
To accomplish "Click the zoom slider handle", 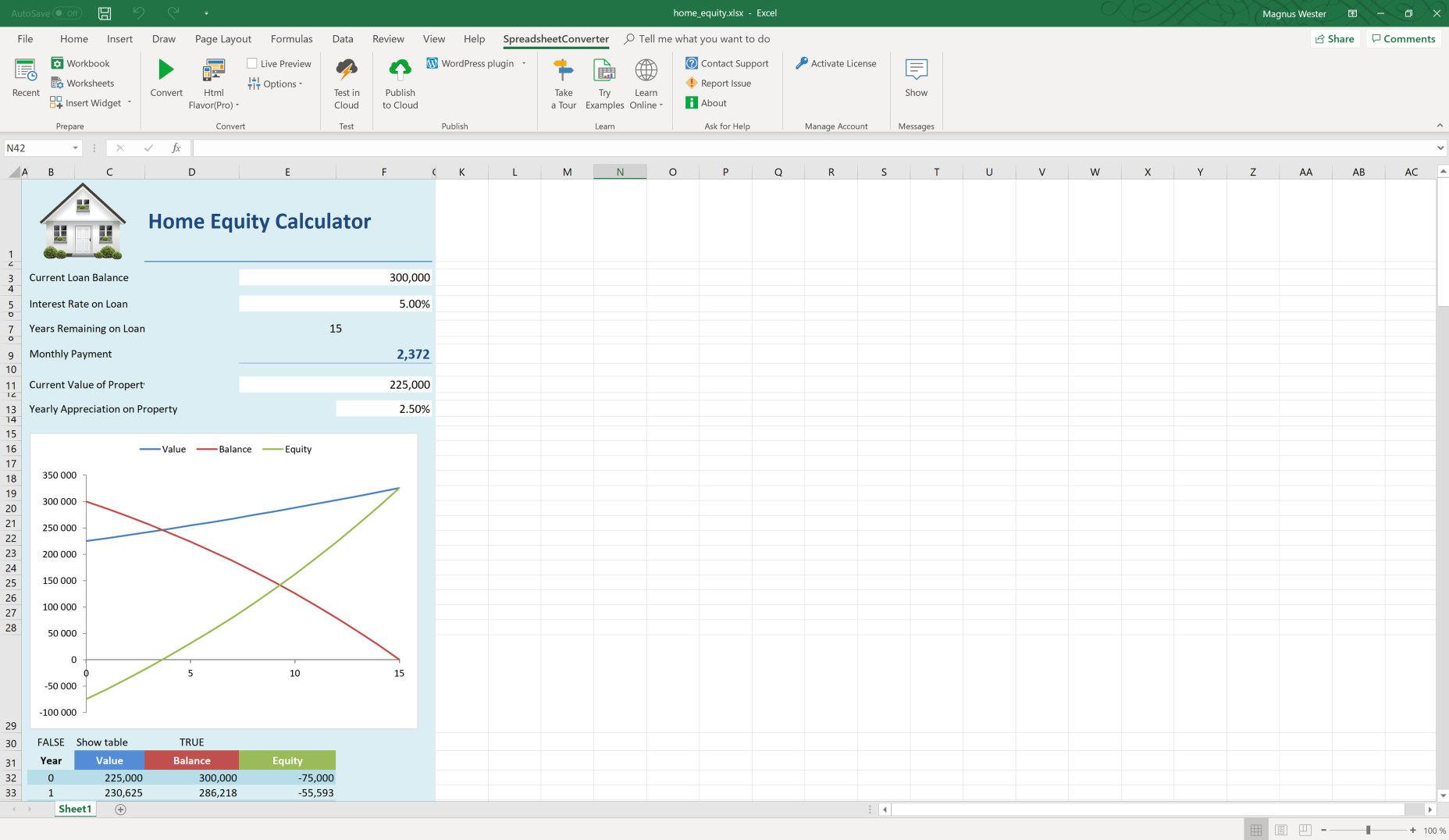I will (x=1368, y=830).
